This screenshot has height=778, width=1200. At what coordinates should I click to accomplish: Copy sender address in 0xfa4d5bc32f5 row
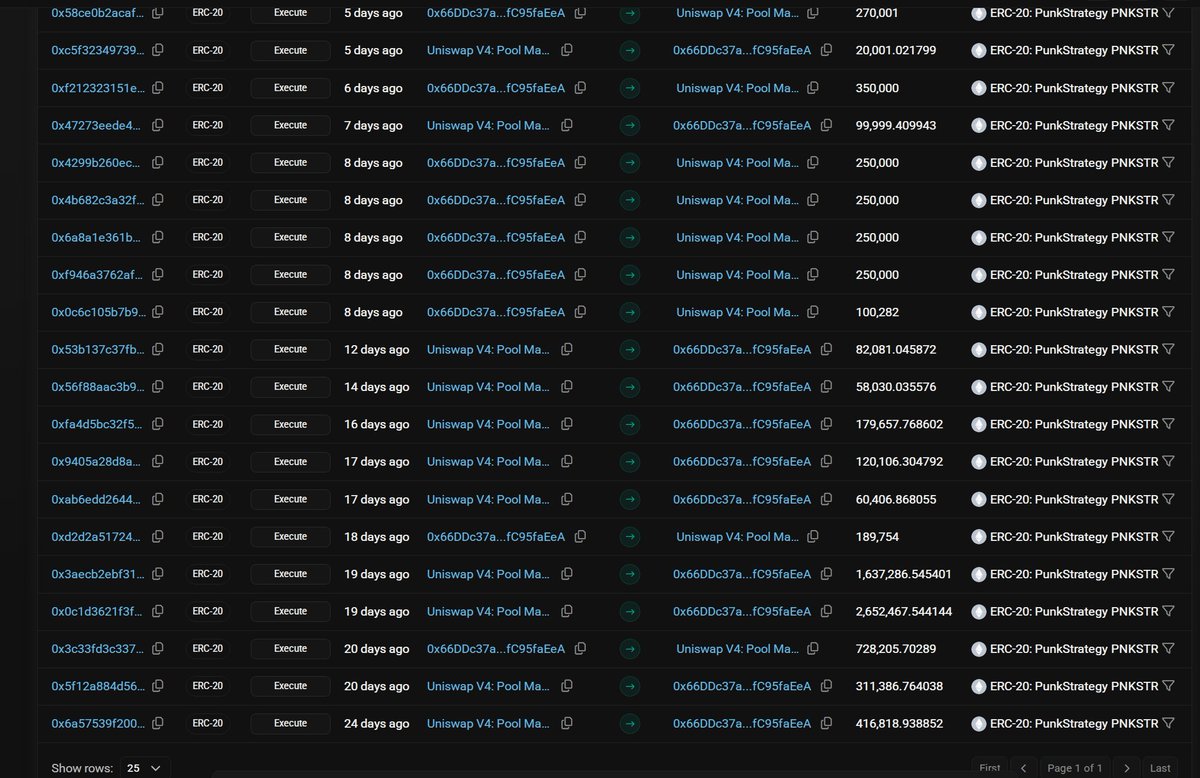coord(567,424)
